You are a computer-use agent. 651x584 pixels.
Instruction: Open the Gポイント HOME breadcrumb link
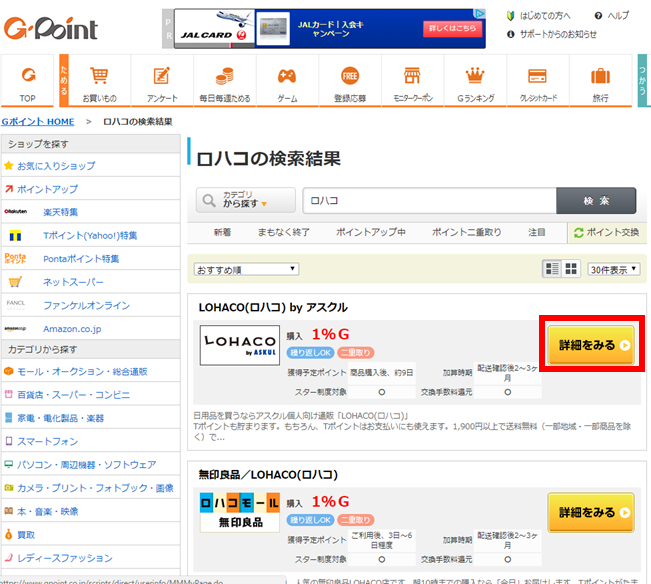(38, 122)
